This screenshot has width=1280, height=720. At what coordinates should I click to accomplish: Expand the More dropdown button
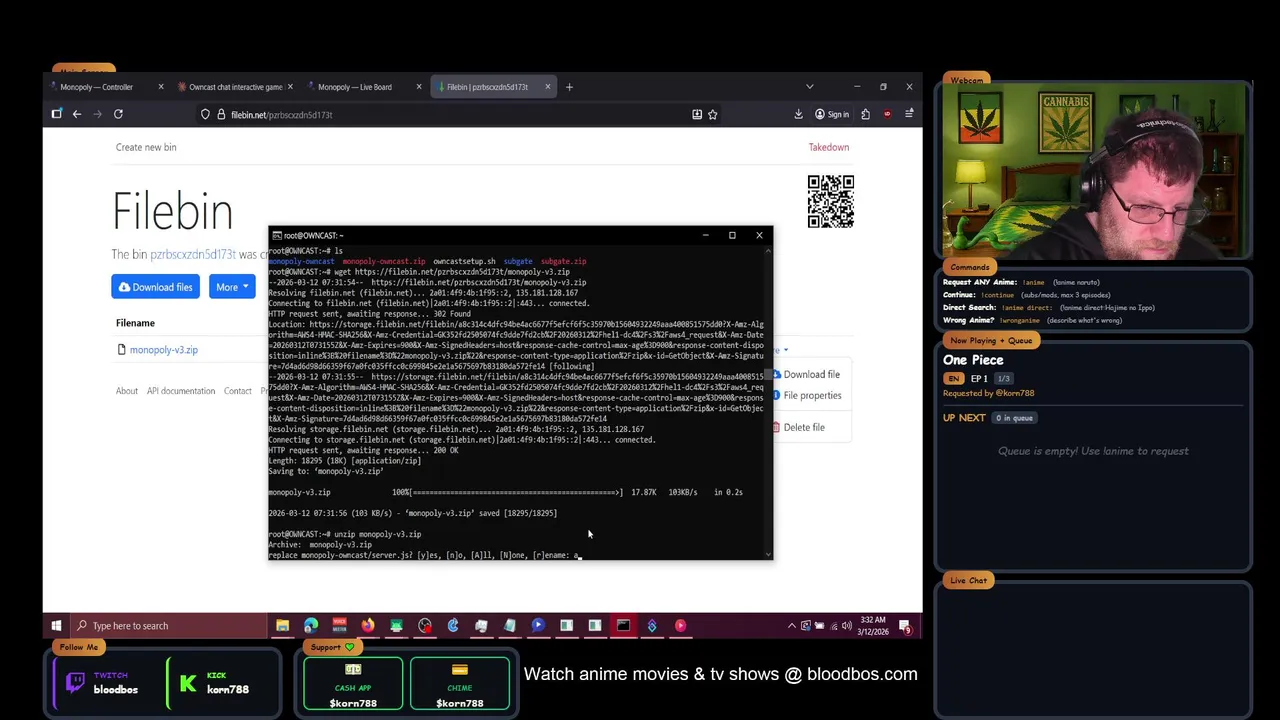pos(232,287)
